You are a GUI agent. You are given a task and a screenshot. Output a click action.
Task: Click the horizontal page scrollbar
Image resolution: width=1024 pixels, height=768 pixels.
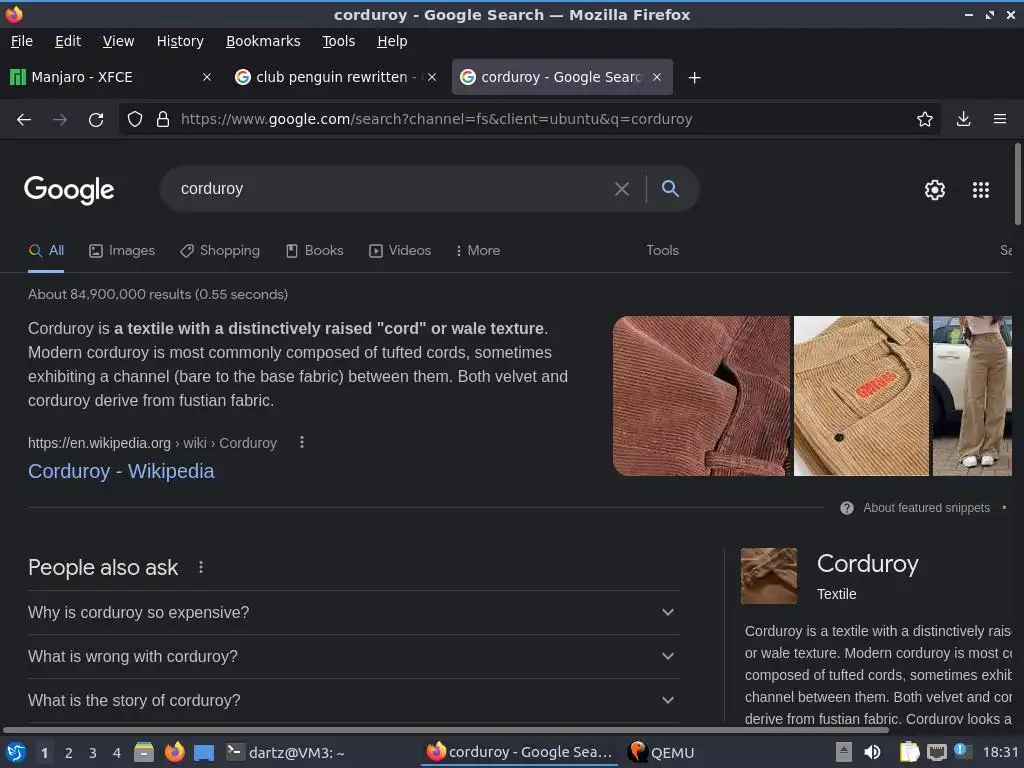coord(445,729)
